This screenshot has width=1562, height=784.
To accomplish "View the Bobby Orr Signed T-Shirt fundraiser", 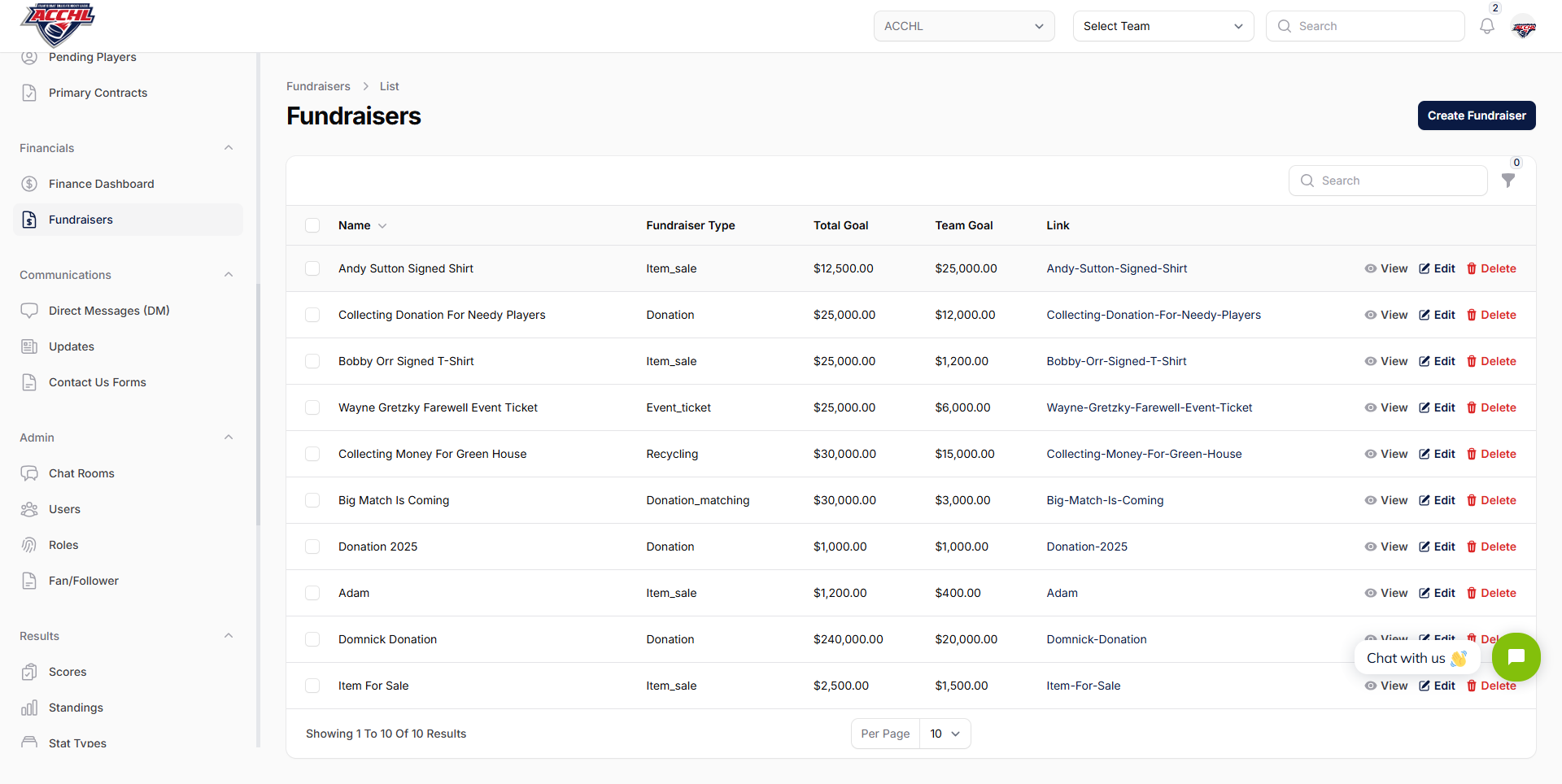I will click(1386, 361).
